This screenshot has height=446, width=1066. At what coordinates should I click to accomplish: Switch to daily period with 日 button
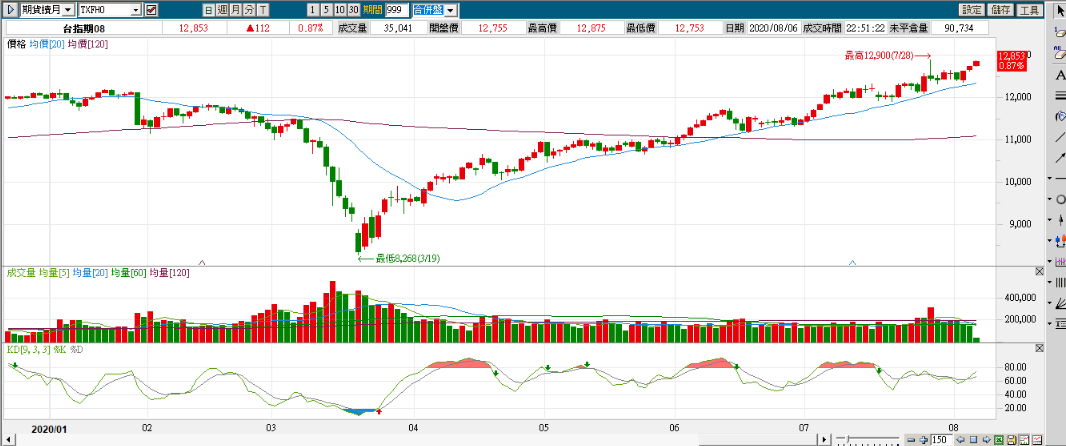(x=209, y=9)
